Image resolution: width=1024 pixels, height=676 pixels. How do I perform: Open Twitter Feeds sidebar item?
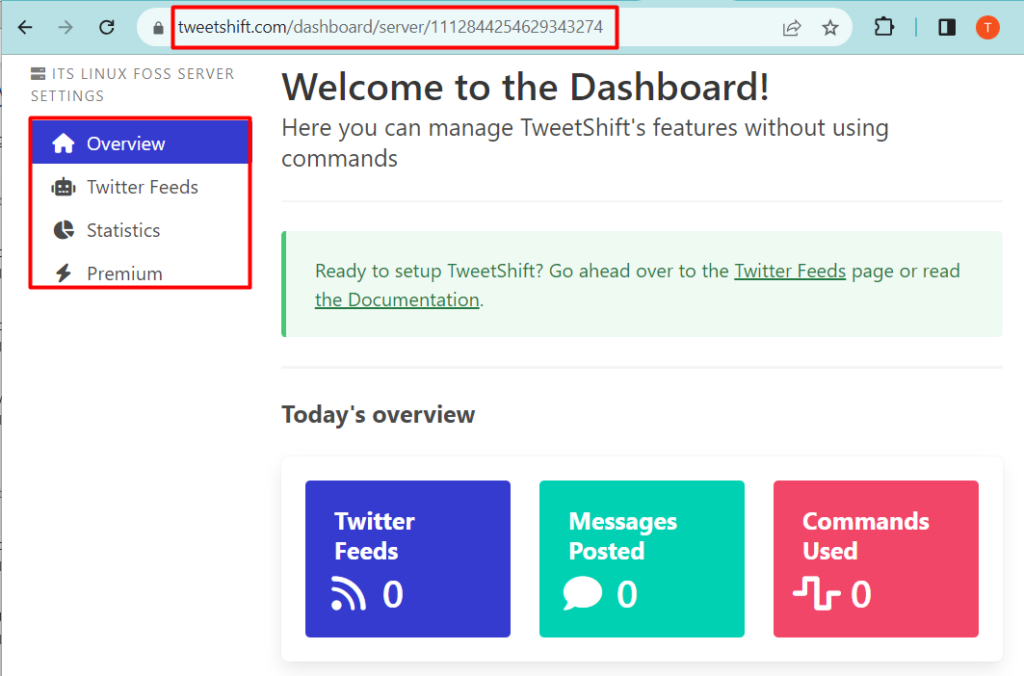point(140,187)
